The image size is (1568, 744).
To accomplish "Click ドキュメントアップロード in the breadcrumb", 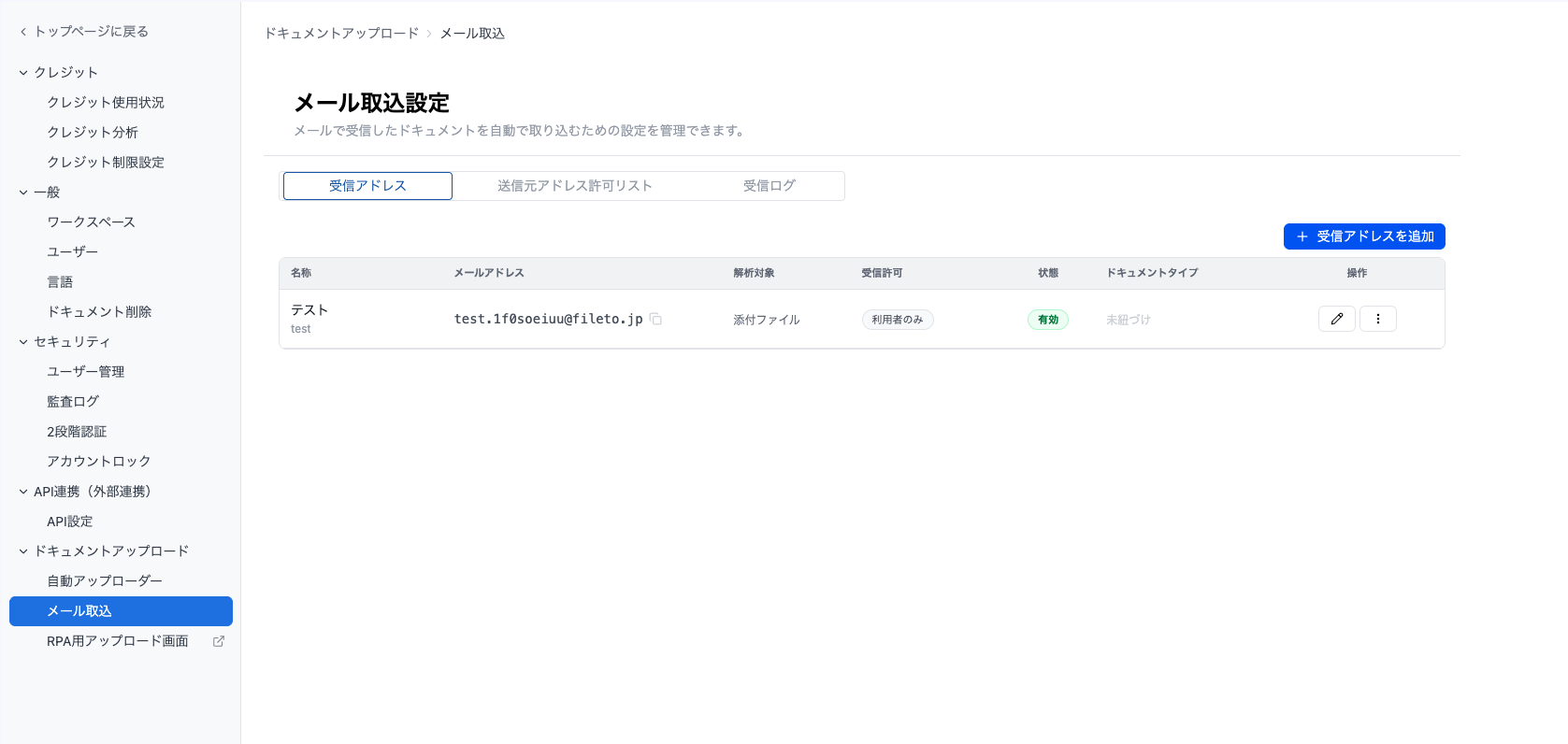I will (x=341, y=34).
